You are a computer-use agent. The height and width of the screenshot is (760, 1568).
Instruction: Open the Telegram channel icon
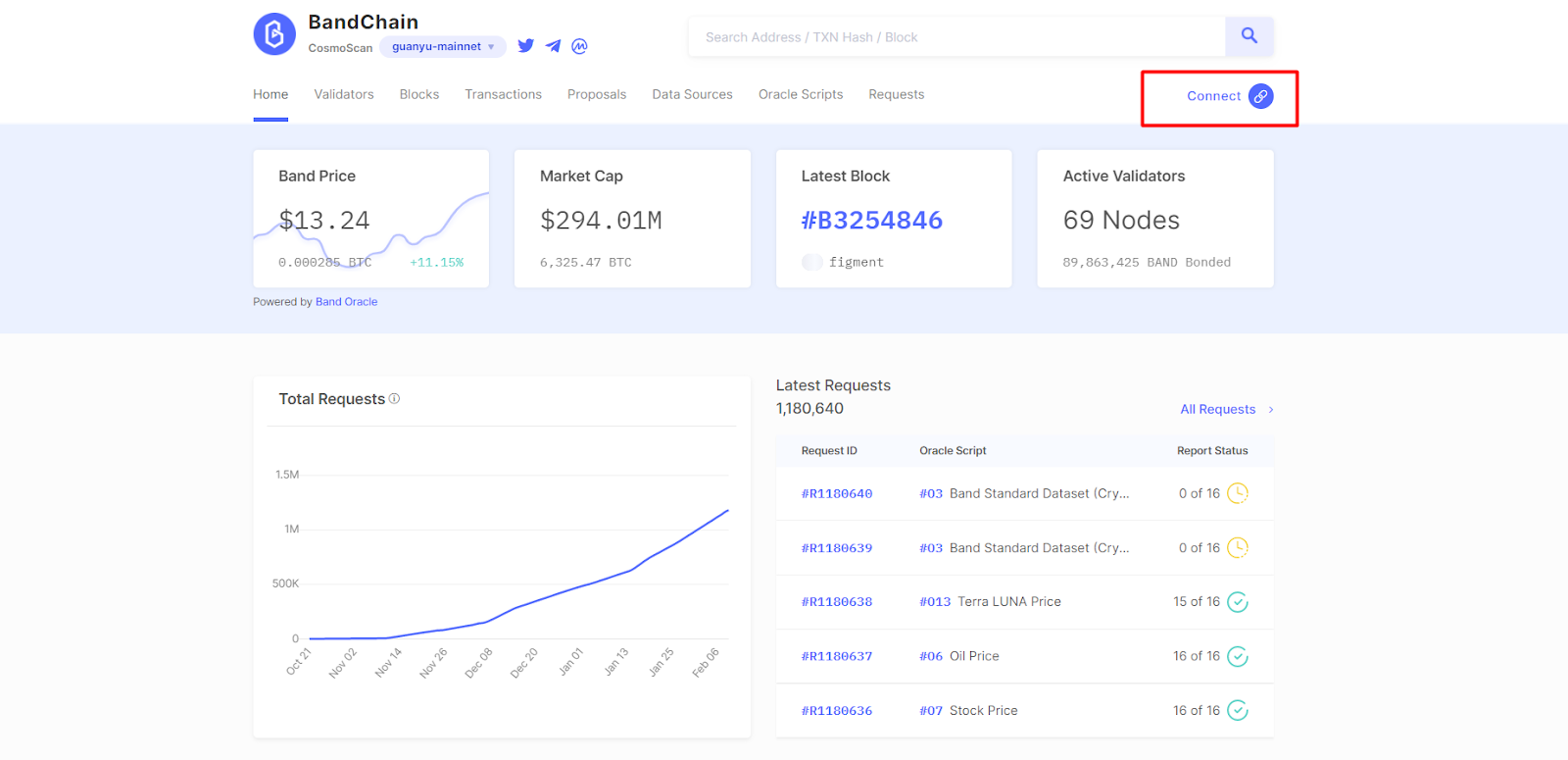tap(553, 46)
